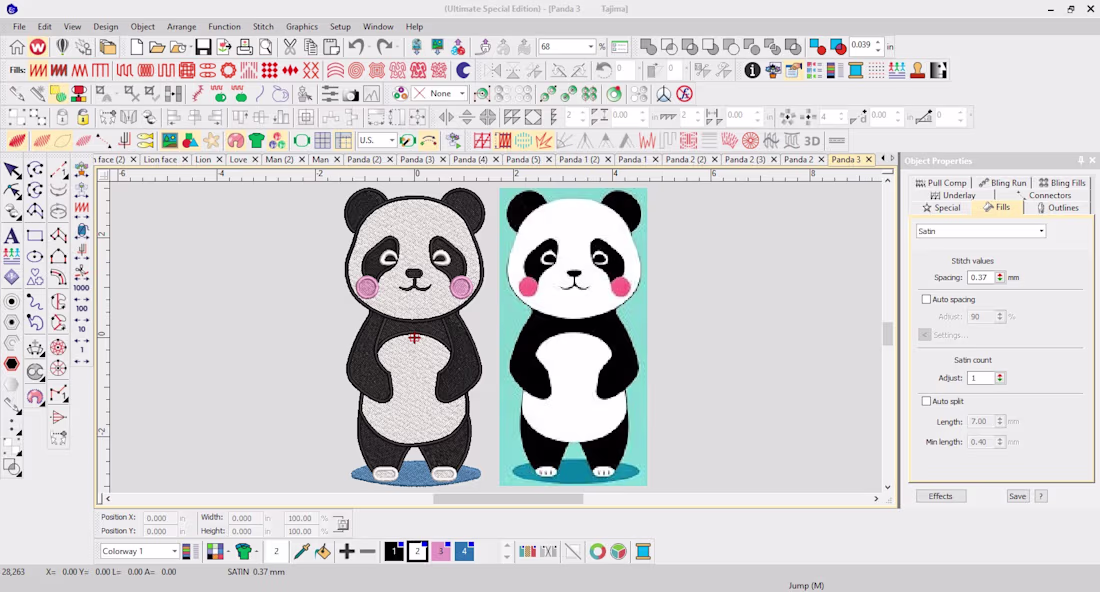1100x592 pixels.
Task: Select pink color swatch 3
Action: (x=441, y=551)
